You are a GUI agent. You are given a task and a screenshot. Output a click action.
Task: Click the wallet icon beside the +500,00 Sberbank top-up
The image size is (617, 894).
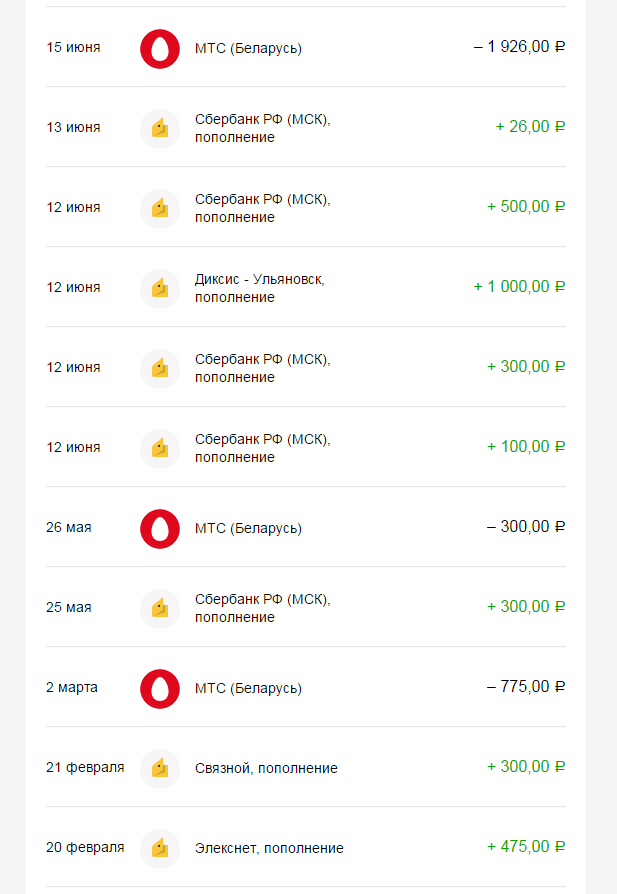click(x=159, y=208)
